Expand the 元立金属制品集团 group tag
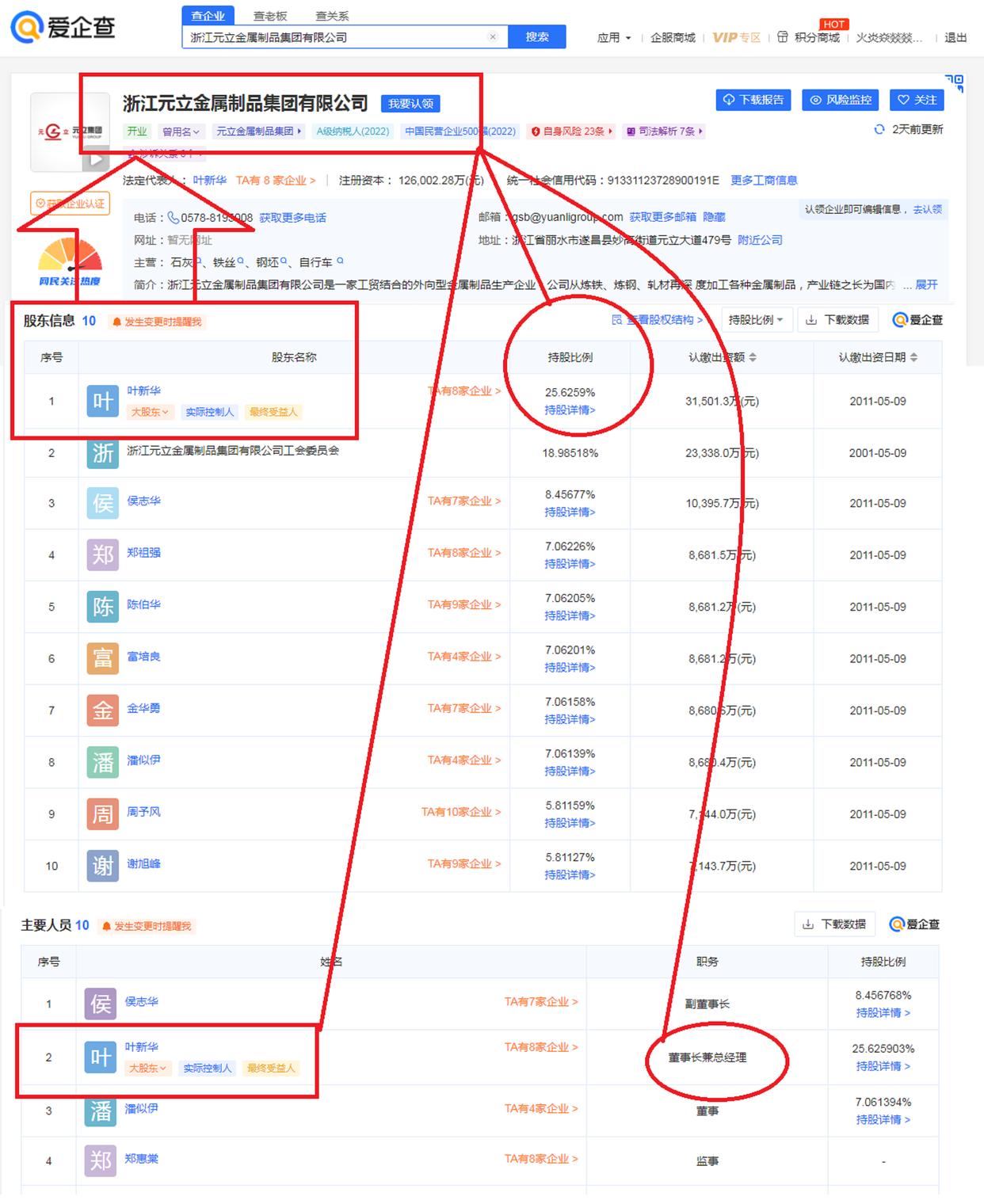 (x=259, y=131)
